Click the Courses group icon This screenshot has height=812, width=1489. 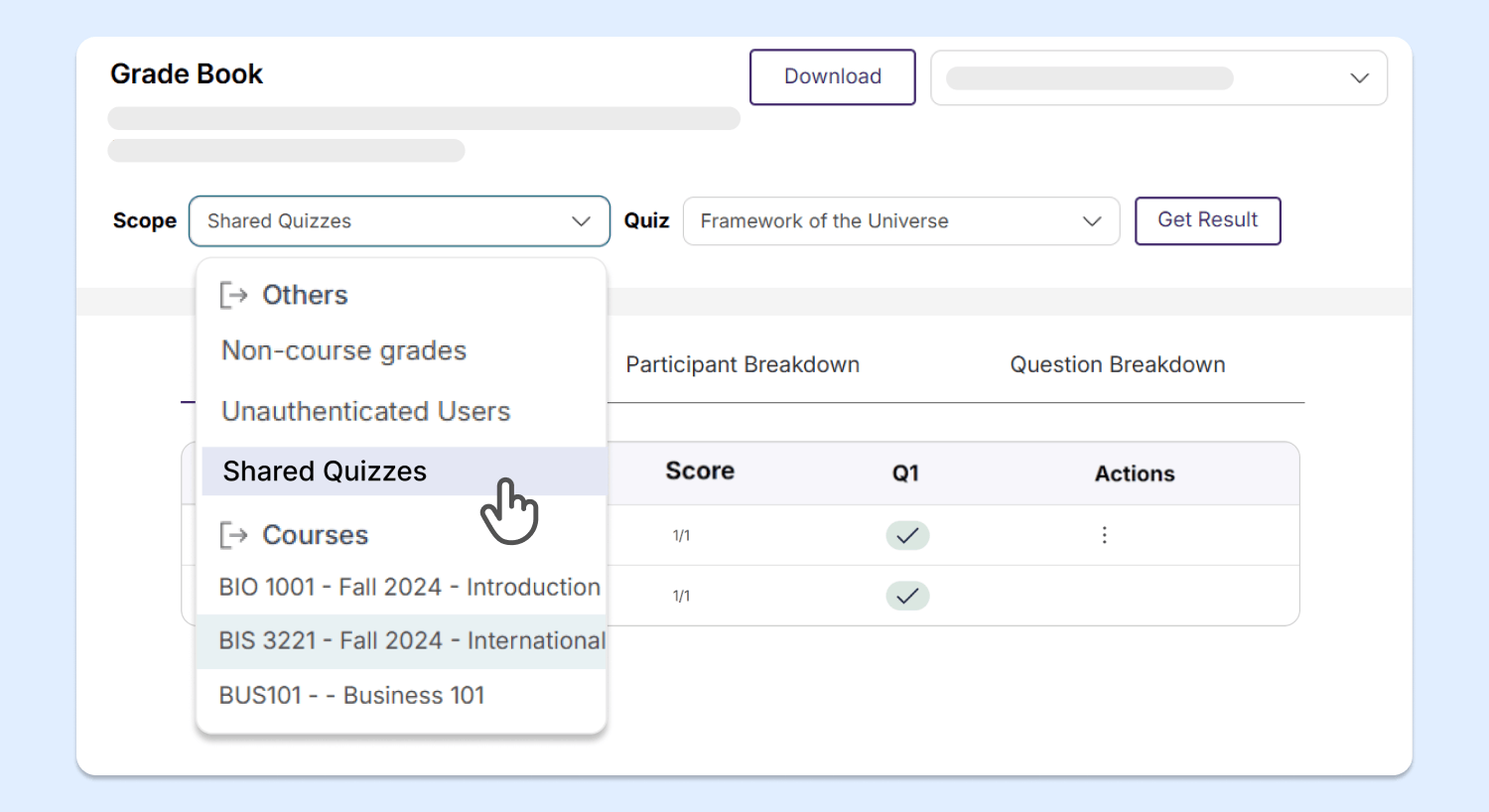point(233,535)
